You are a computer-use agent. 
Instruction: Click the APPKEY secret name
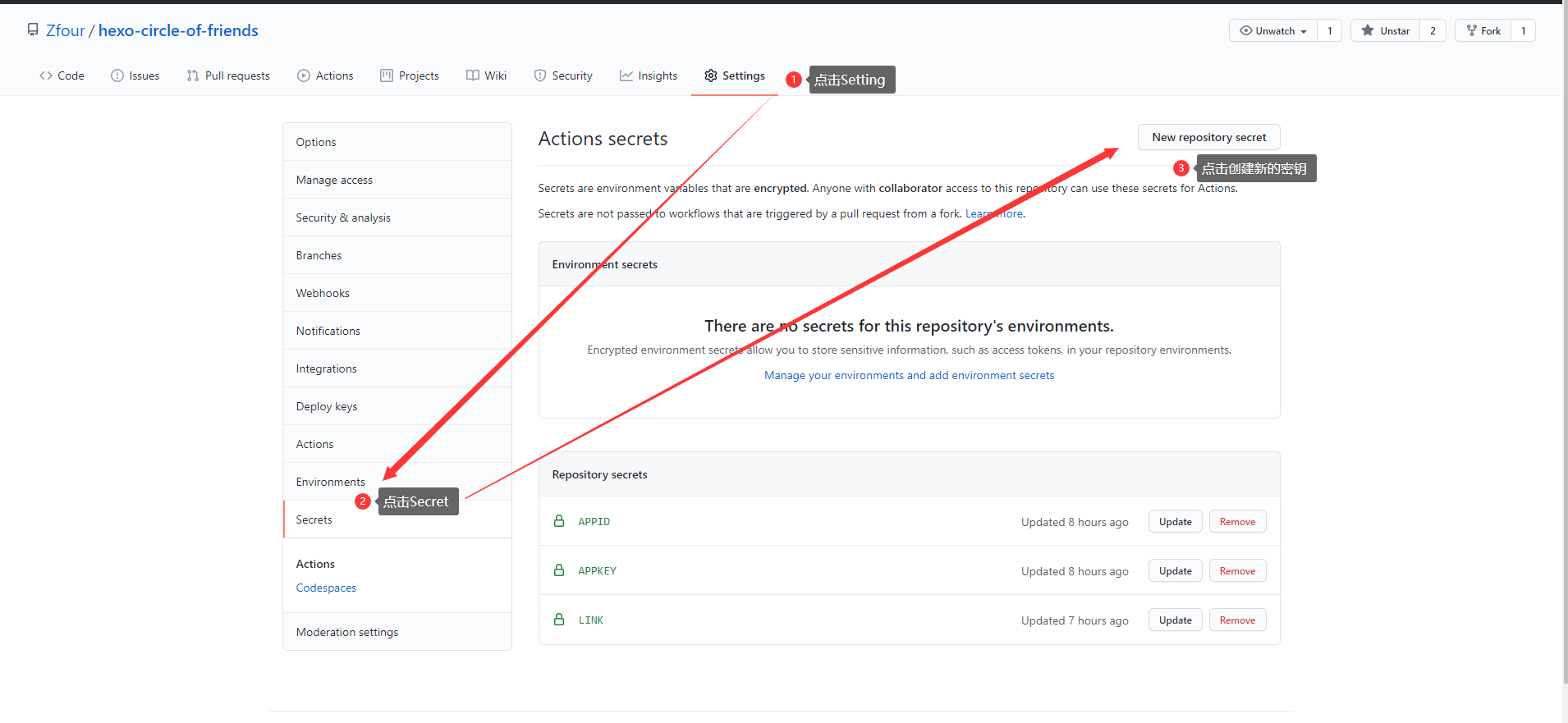(597, 570)
